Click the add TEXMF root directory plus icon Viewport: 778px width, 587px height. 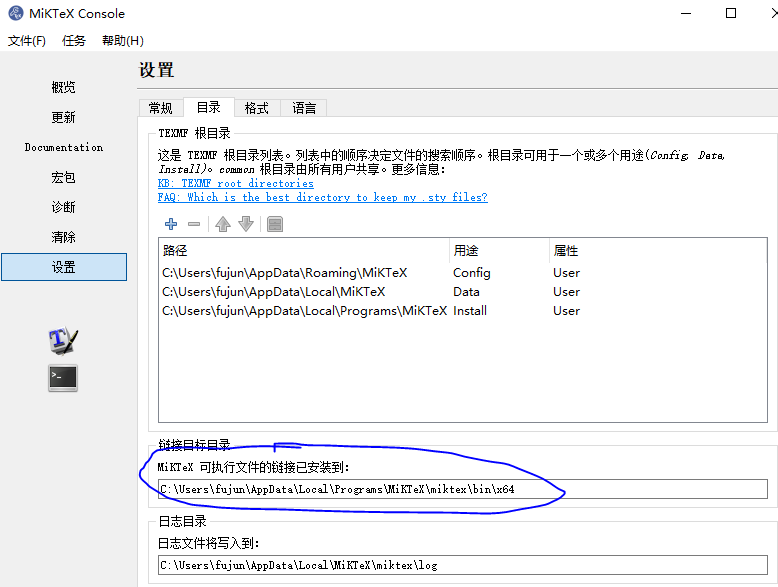click(171, 224)
